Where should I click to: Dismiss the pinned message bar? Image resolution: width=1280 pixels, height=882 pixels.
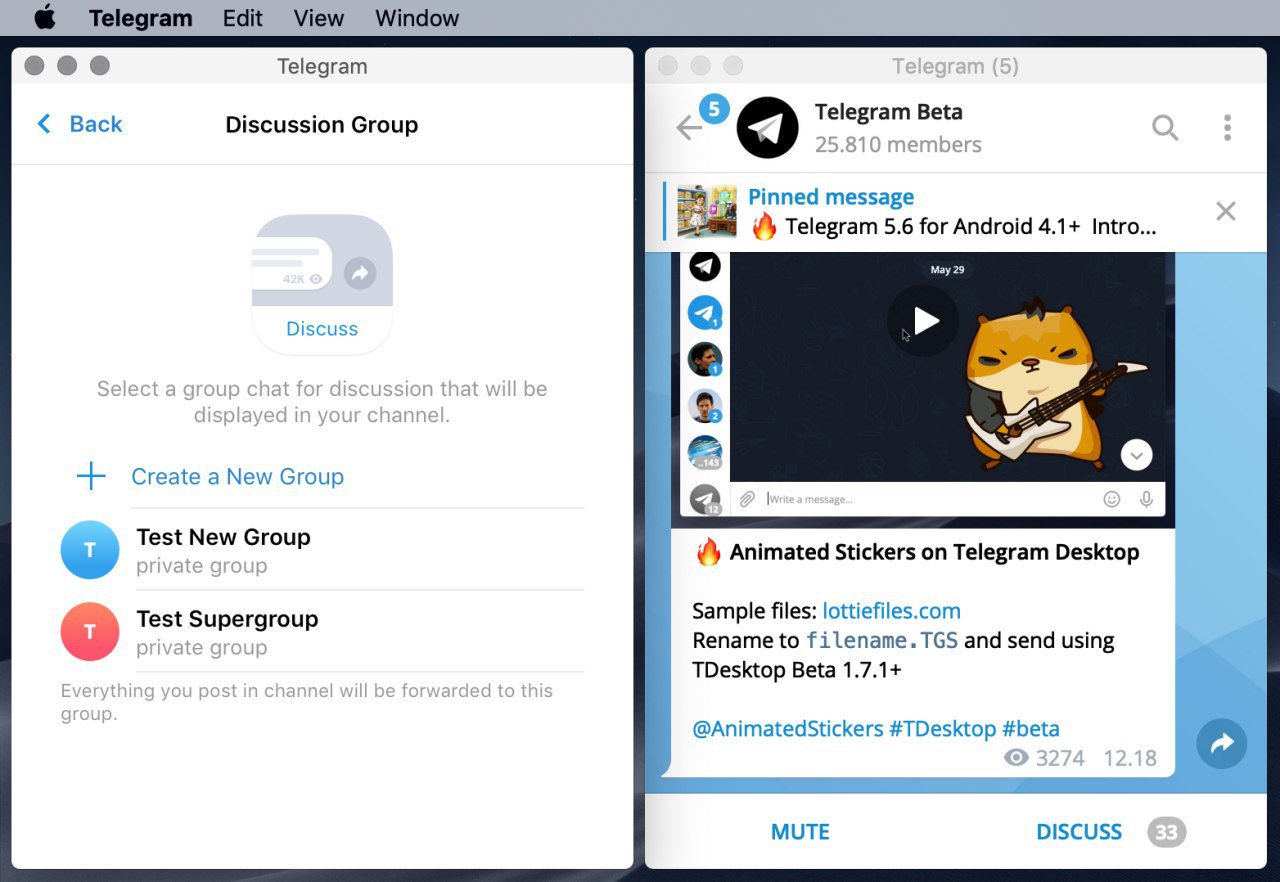[x=1225, y=211]
